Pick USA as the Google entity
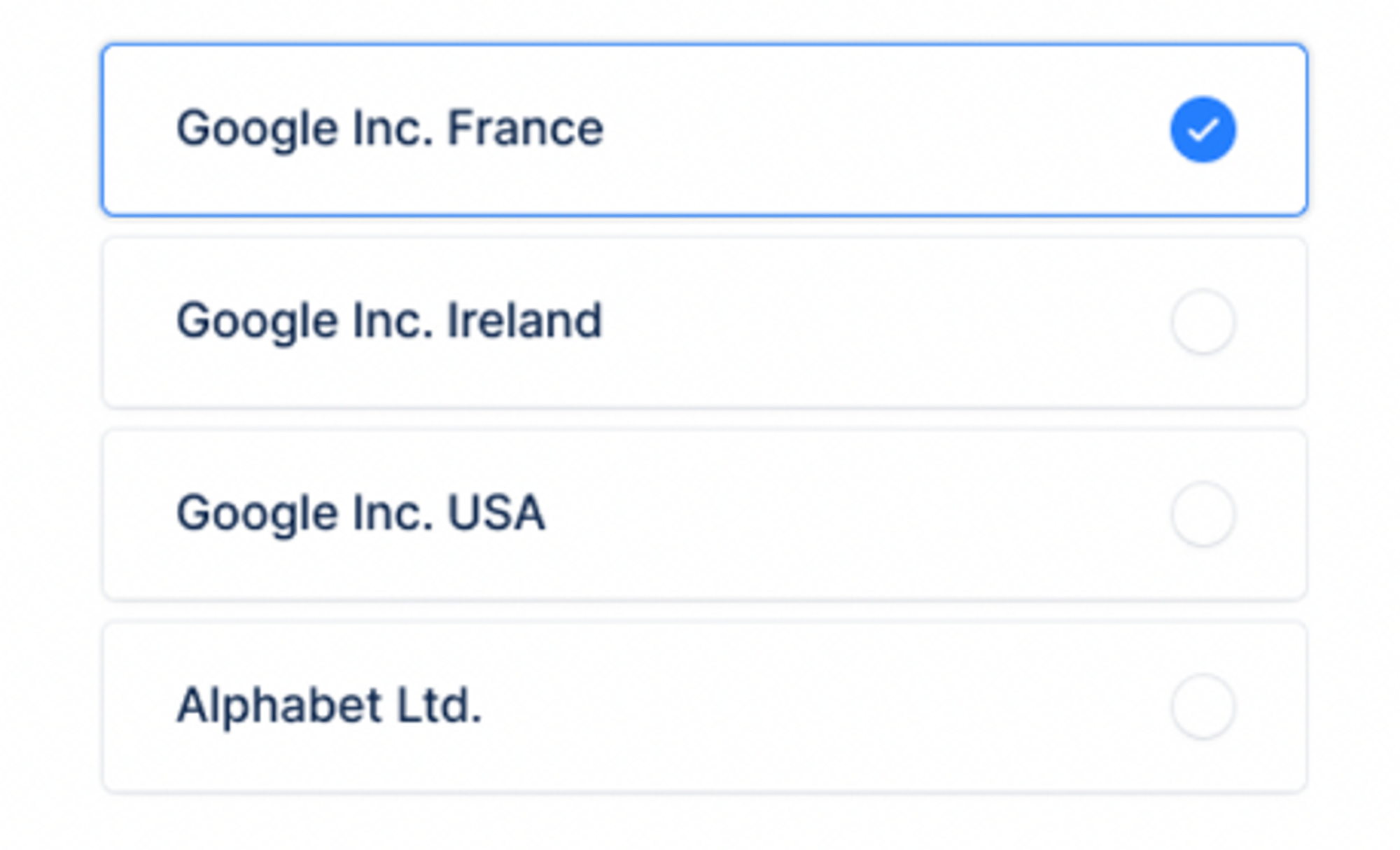Image resolution: width=1400 pixels, height=850 pixels. pos(705,515)
